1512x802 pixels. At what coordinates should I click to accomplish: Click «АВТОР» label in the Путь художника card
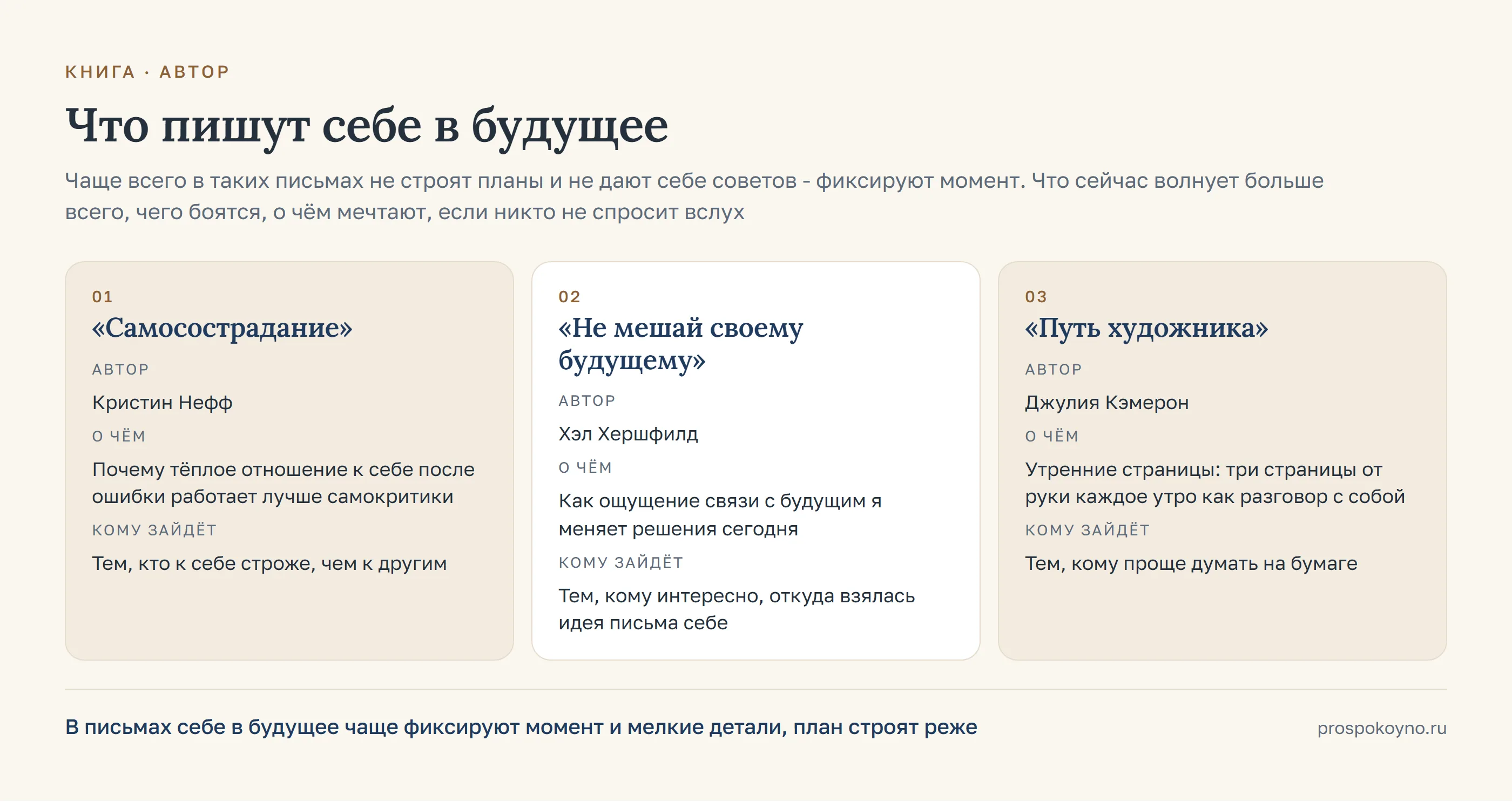tap(1053, 370)
